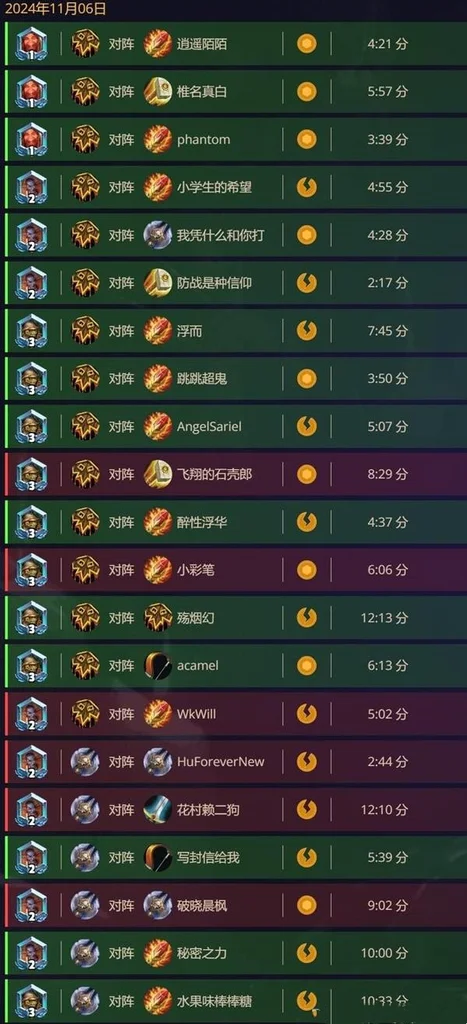
Task: Click opponent class icon beside 殇烟幻
Action: pos(157,618)
